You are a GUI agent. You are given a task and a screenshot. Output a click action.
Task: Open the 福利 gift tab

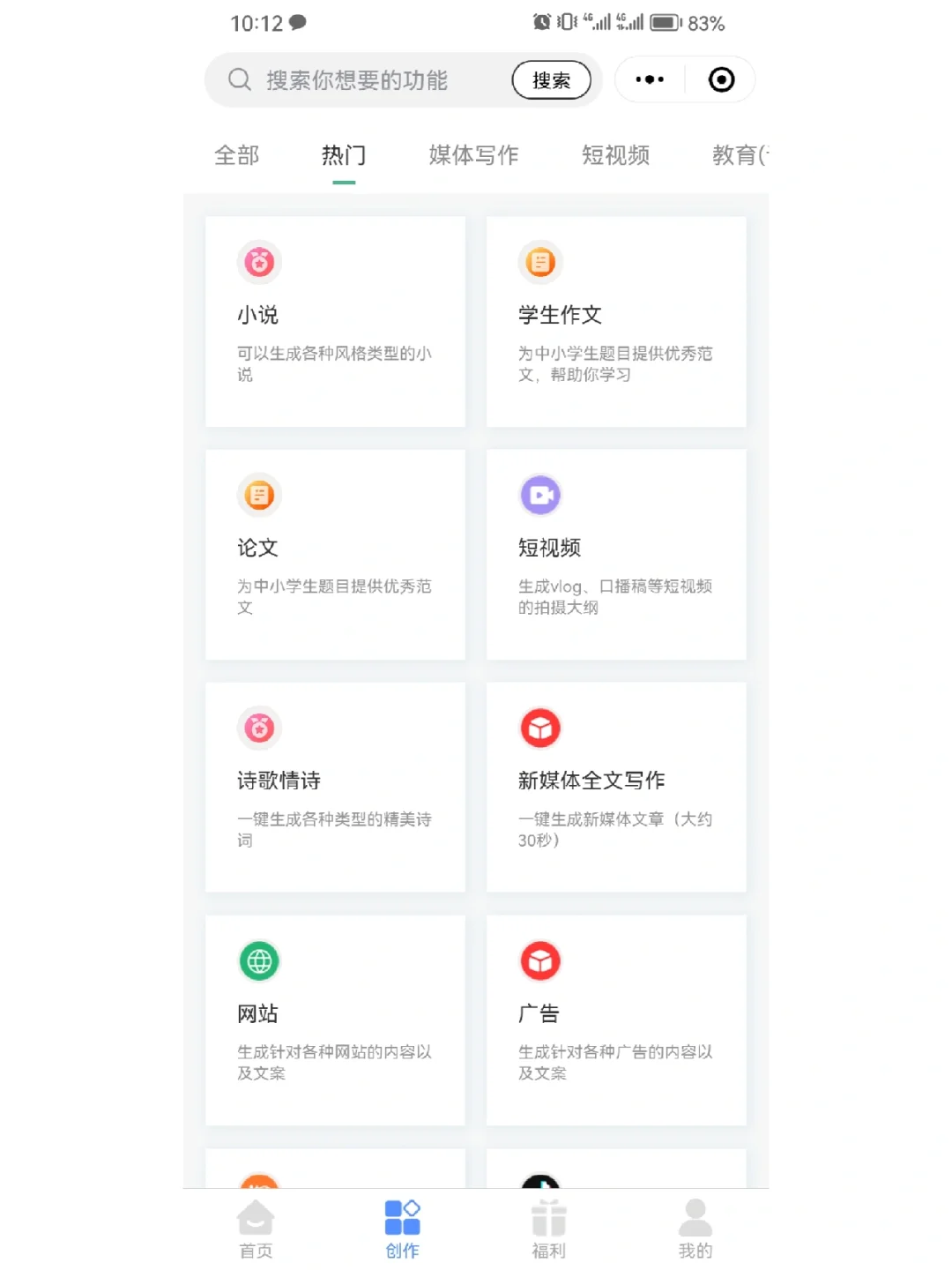[x=548, y=1229]
